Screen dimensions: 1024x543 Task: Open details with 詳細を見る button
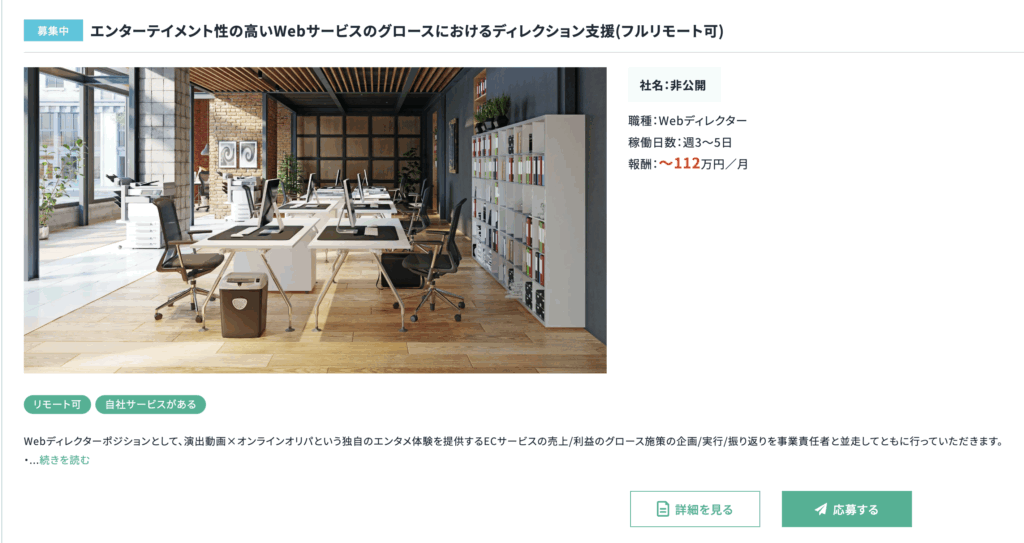[x=695, y=509]
